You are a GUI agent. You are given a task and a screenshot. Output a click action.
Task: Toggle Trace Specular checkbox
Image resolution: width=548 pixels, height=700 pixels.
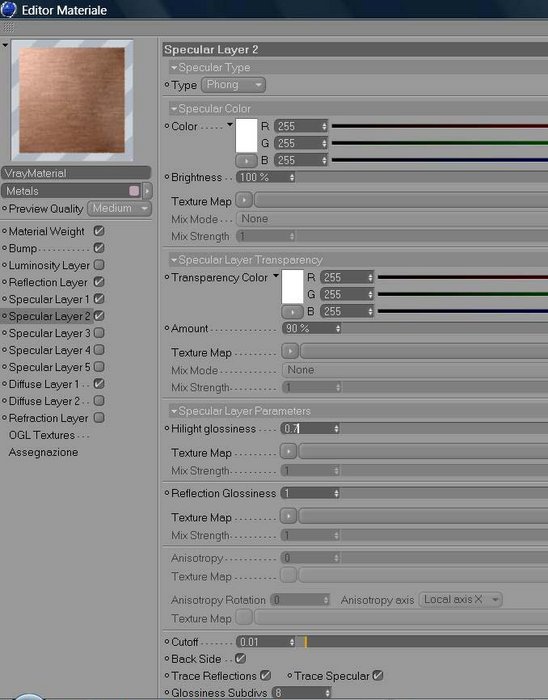378,675
